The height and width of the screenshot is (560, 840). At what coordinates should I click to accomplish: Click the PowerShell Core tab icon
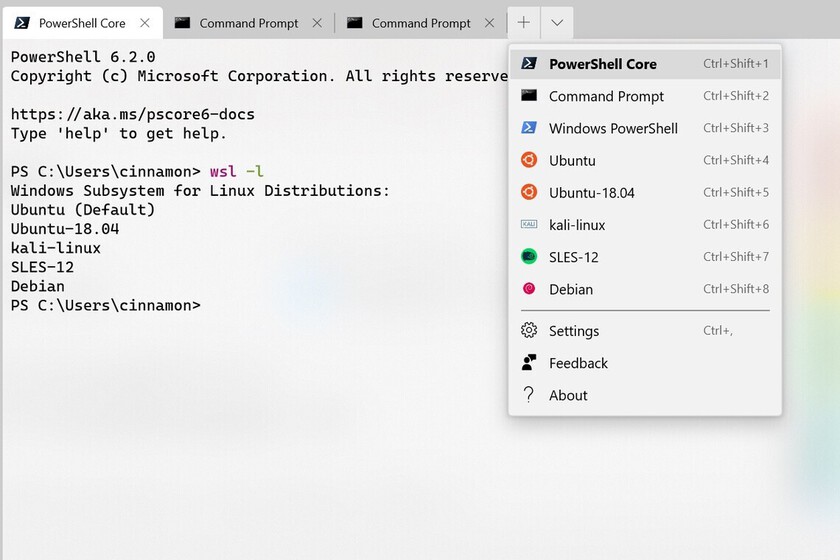(22, 23)
